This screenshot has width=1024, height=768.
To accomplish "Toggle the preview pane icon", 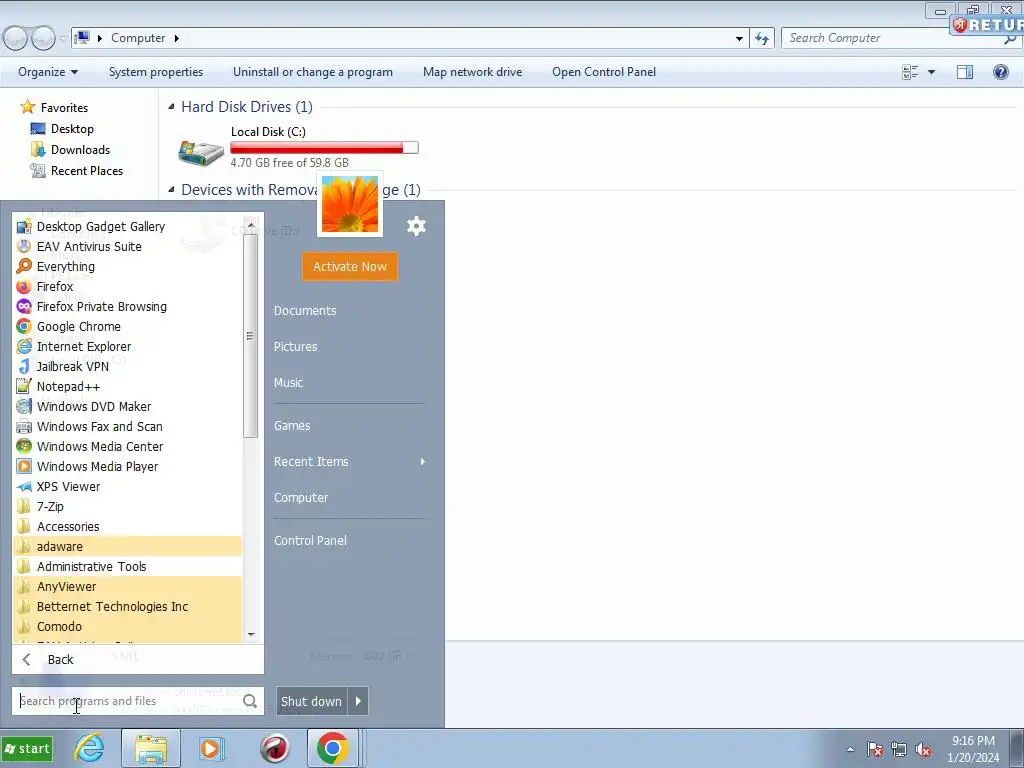I will (x=965, y=72).
